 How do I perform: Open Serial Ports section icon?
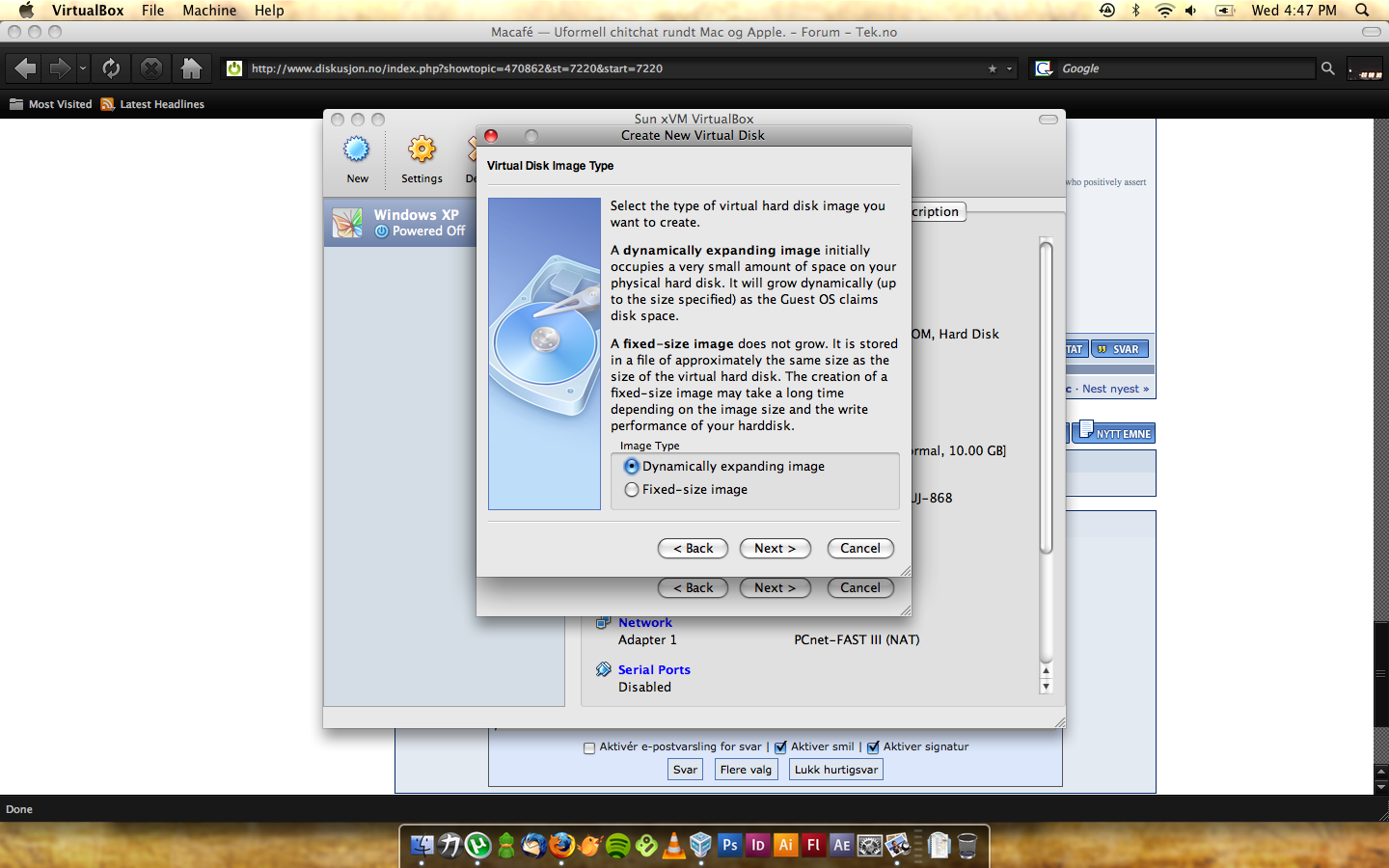(604, 669)
